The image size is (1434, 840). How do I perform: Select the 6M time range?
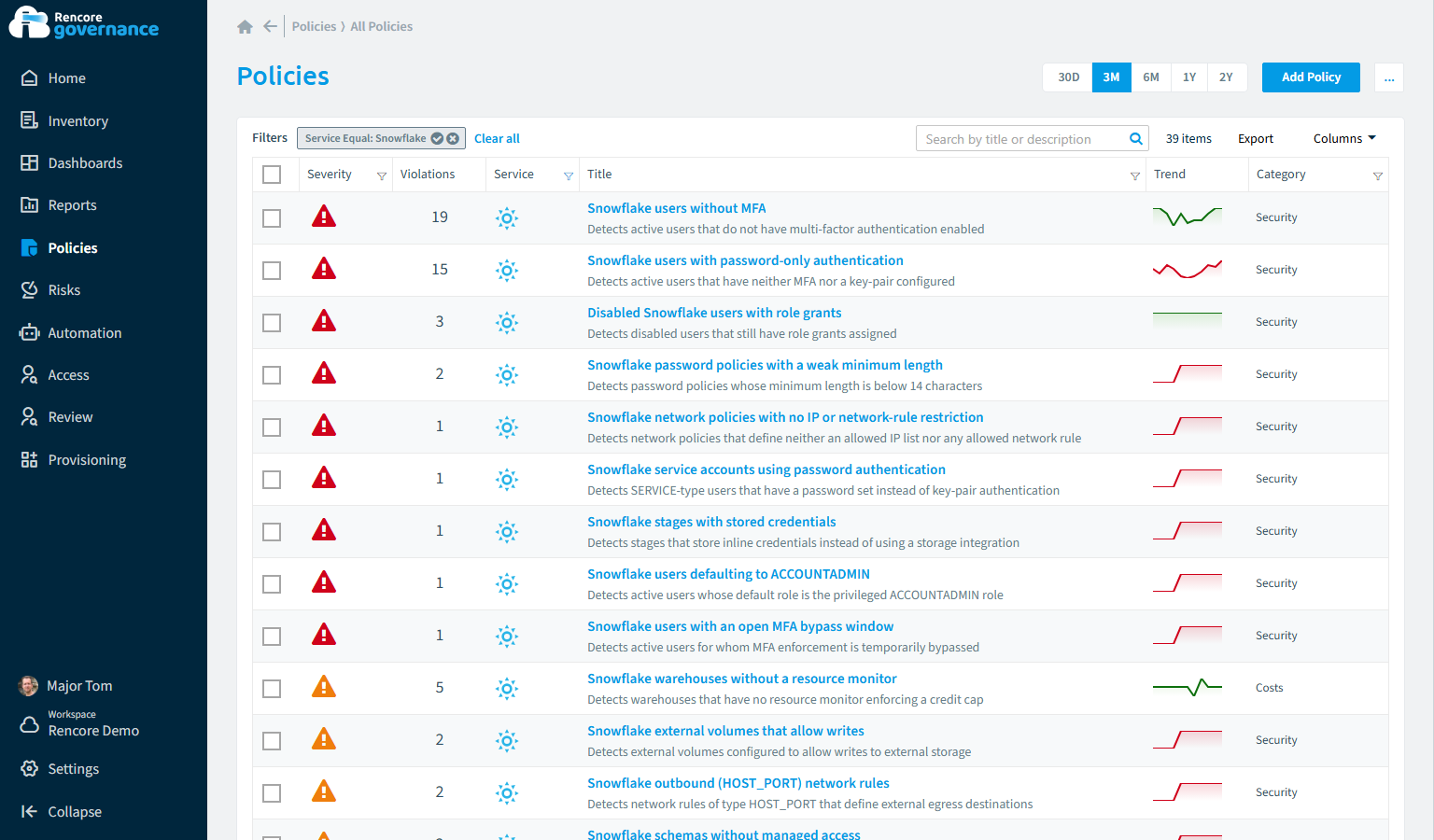pos(1151,77)
